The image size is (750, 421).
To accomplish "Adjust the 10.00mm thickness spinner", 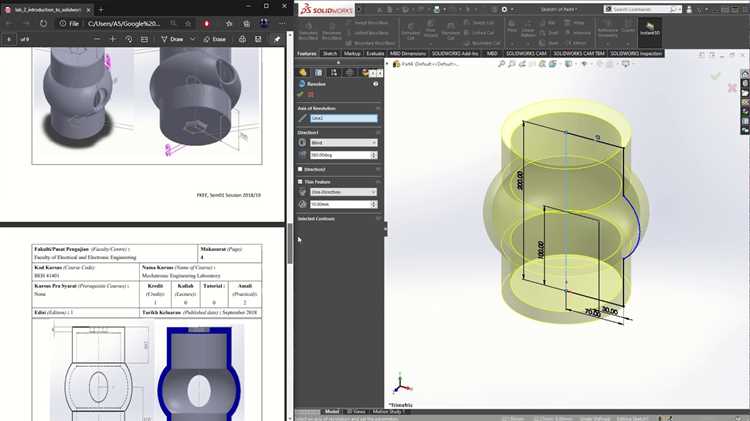I will (x=374, y=204).
